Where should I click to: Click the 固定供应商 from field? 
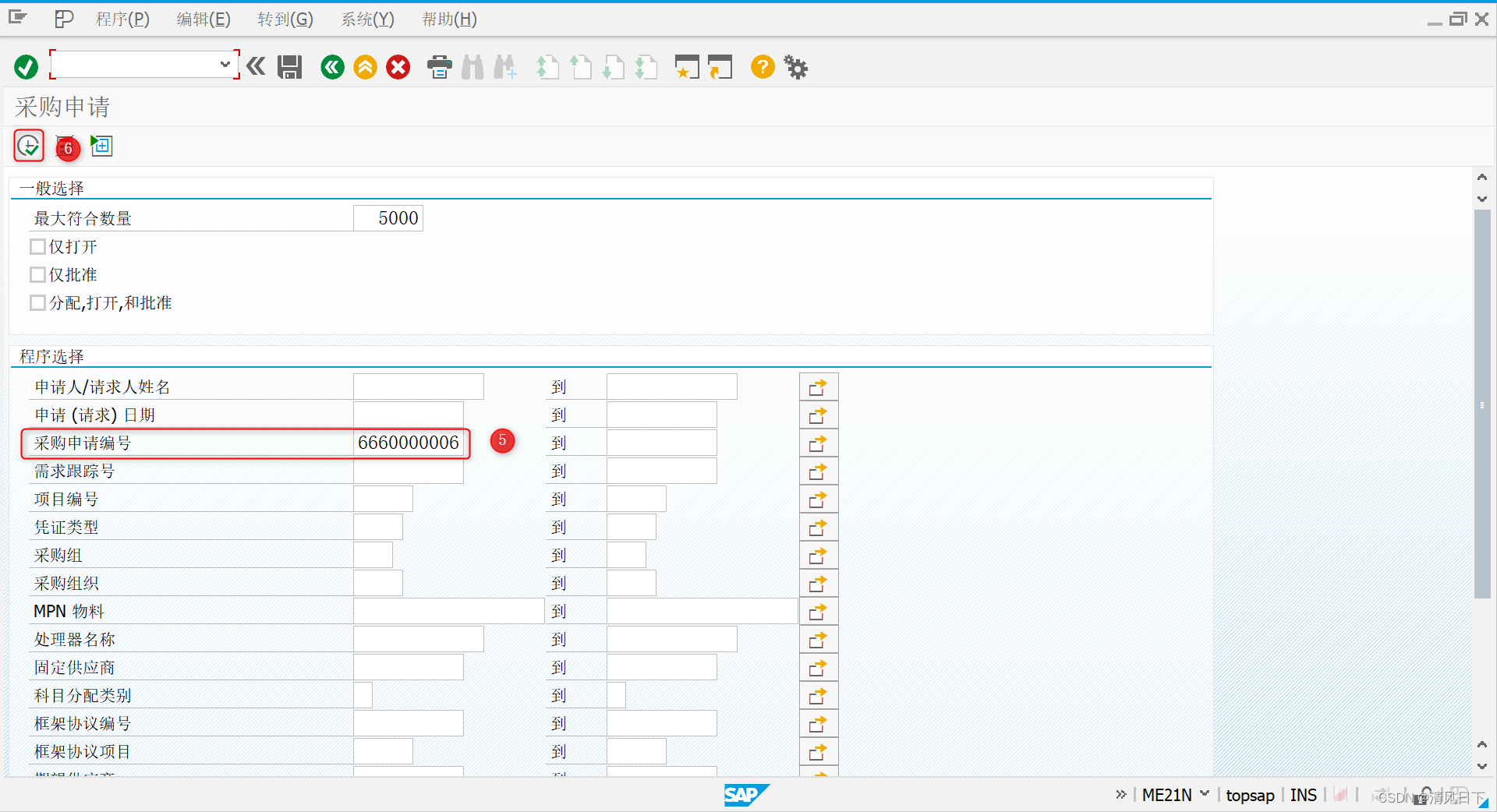pos(409,667)
